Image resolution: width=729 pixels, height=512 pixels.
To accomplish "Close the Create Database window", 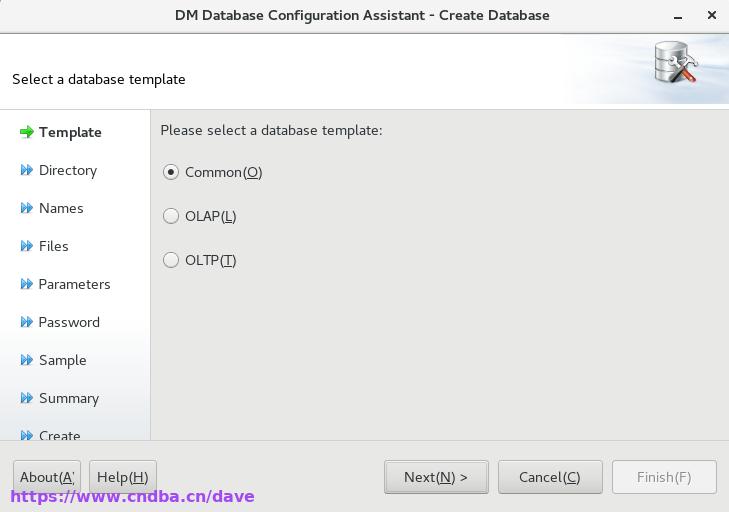I will pyautogui.click(x=711, y=15).
